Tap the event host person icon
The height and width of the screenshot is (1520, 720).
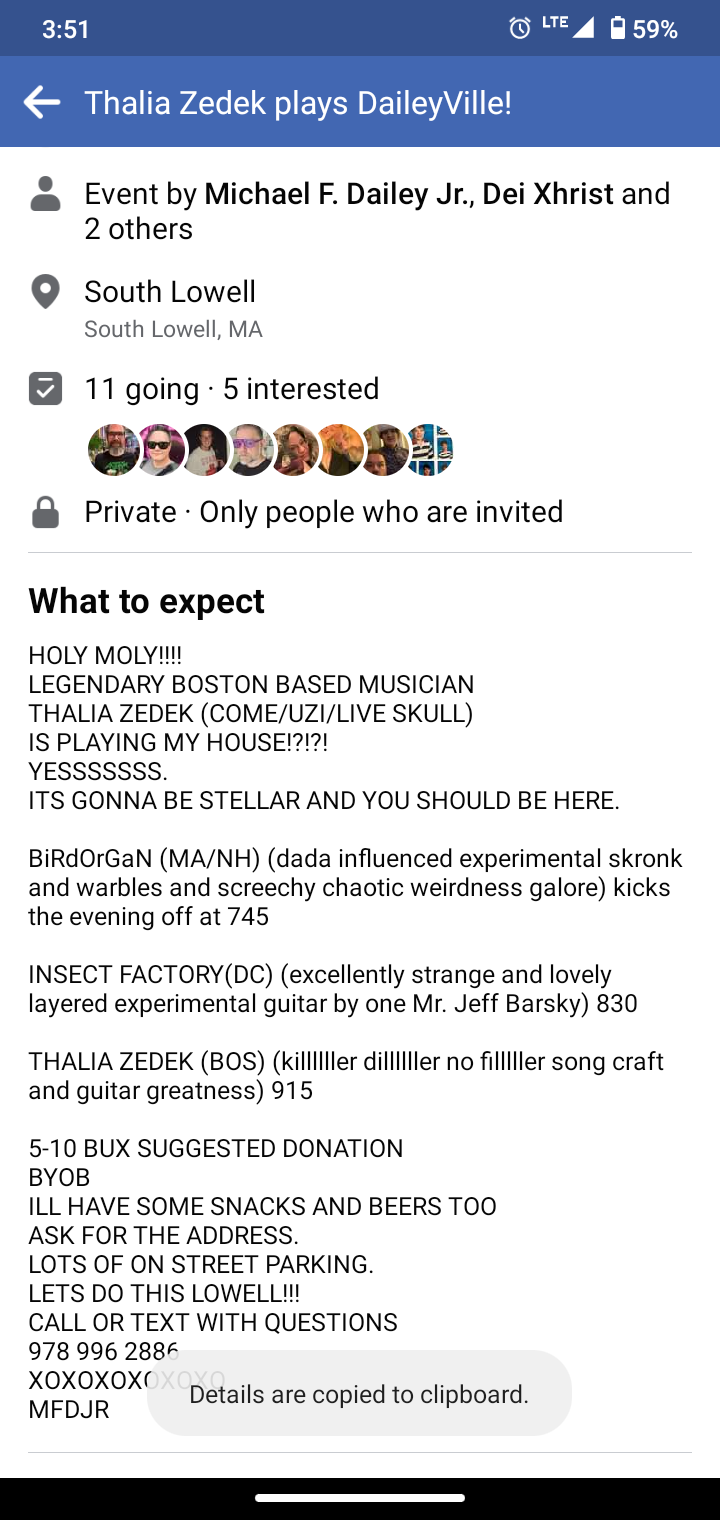46,194
